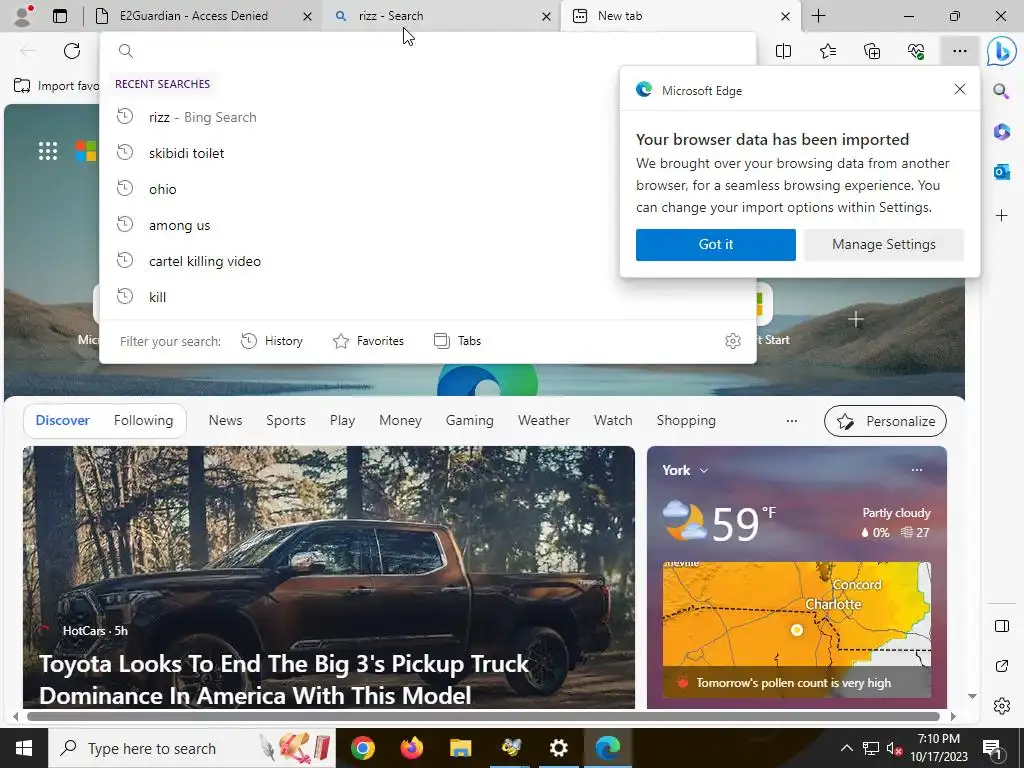1024x768 pixels.
Task: Open the pollen count weather map
Action: point(797,630)
